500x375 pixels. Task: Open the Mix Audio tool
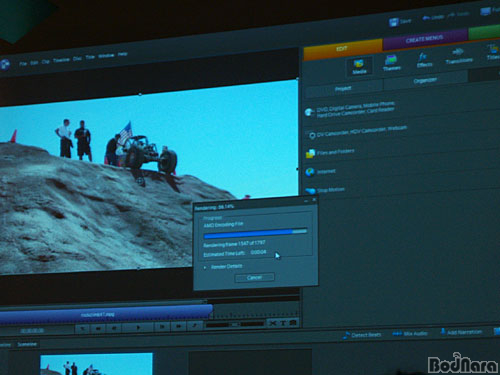pos(410,333)
